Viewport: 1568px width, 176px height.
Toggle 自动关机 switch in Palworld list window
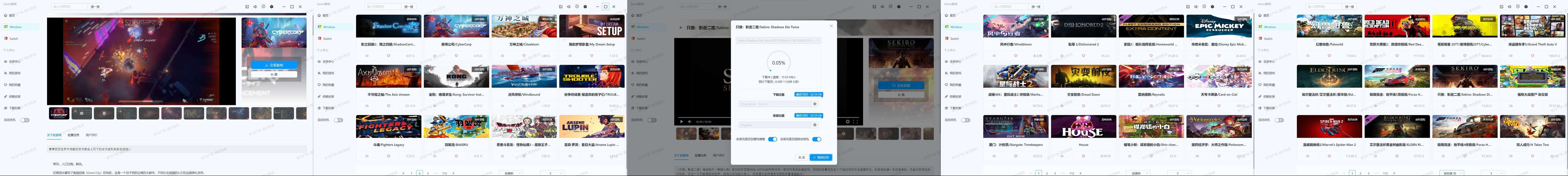[x=1280, y=120]
